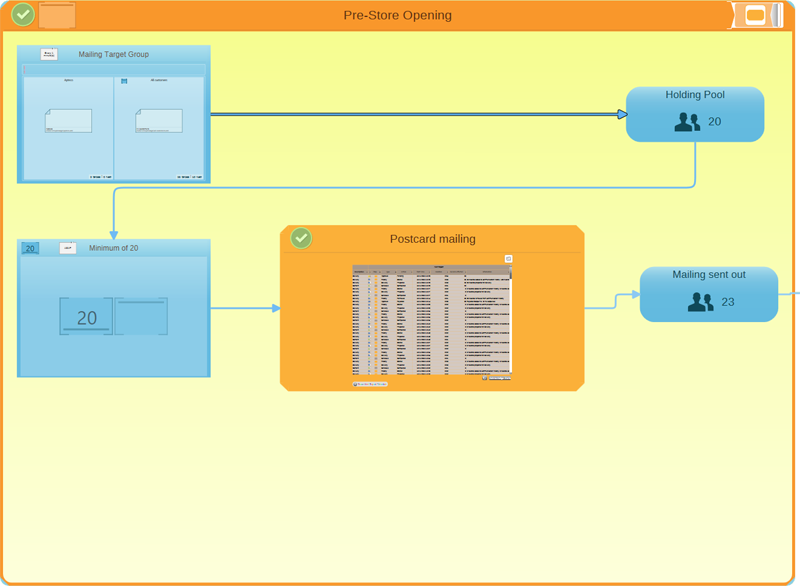Click the bottom-left pill button under the Postcard mailing table

click(x=370, y=384)
